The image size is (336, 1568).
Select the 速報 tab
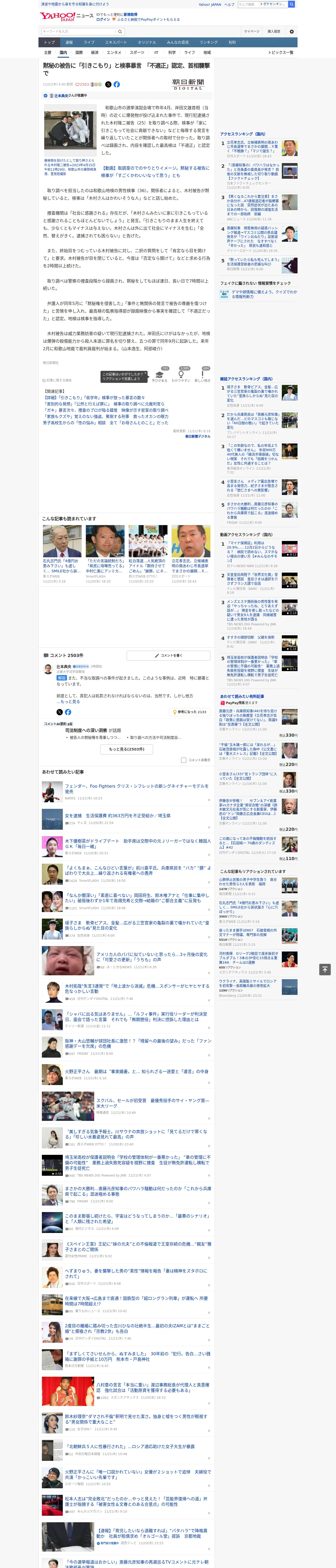69,42
